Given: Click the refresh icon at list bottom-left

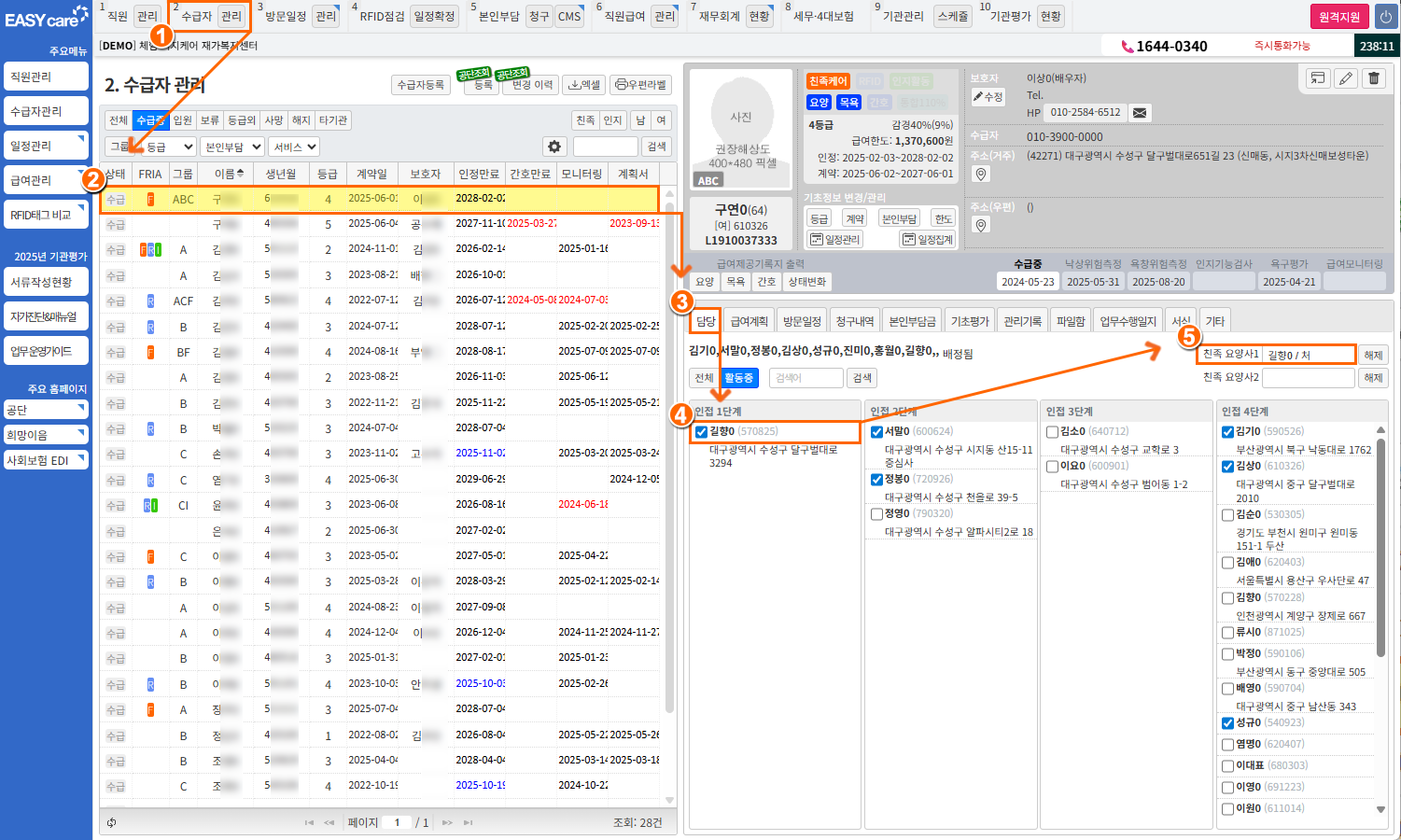Looking at the screenshot, I should coord(112,822).
